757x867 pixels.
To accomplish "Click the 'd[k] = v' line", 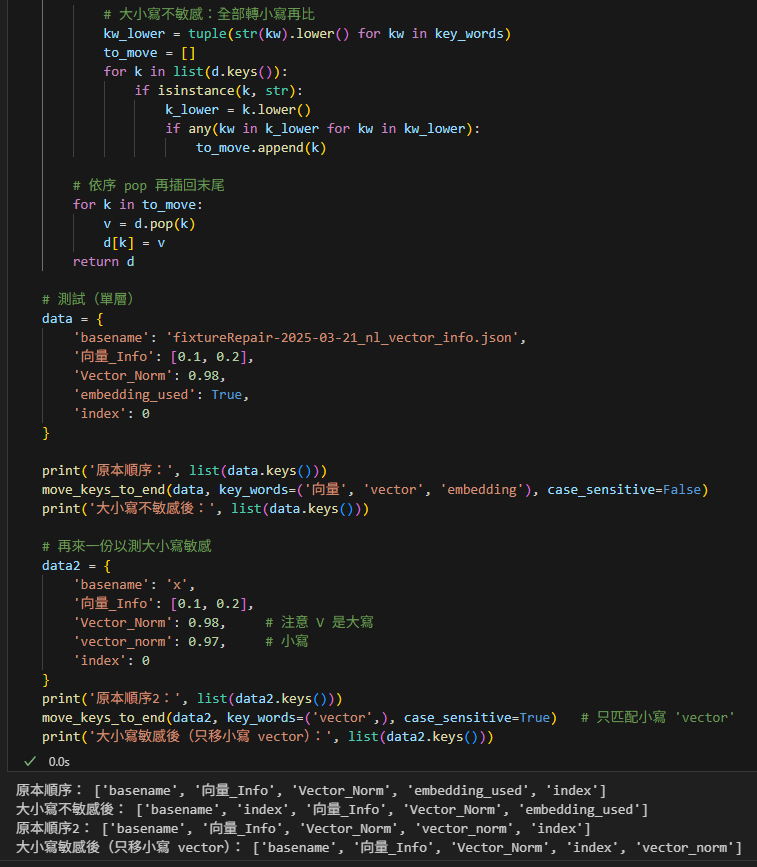I will pyautogui.click(x=134, y=243).
